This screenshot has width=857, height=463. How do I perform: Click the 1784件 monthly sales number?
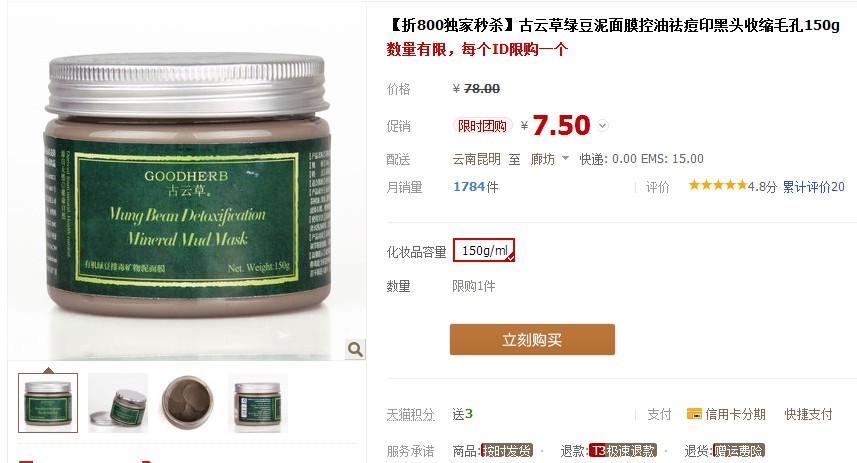pyautogui.click(x=476, y=187)
